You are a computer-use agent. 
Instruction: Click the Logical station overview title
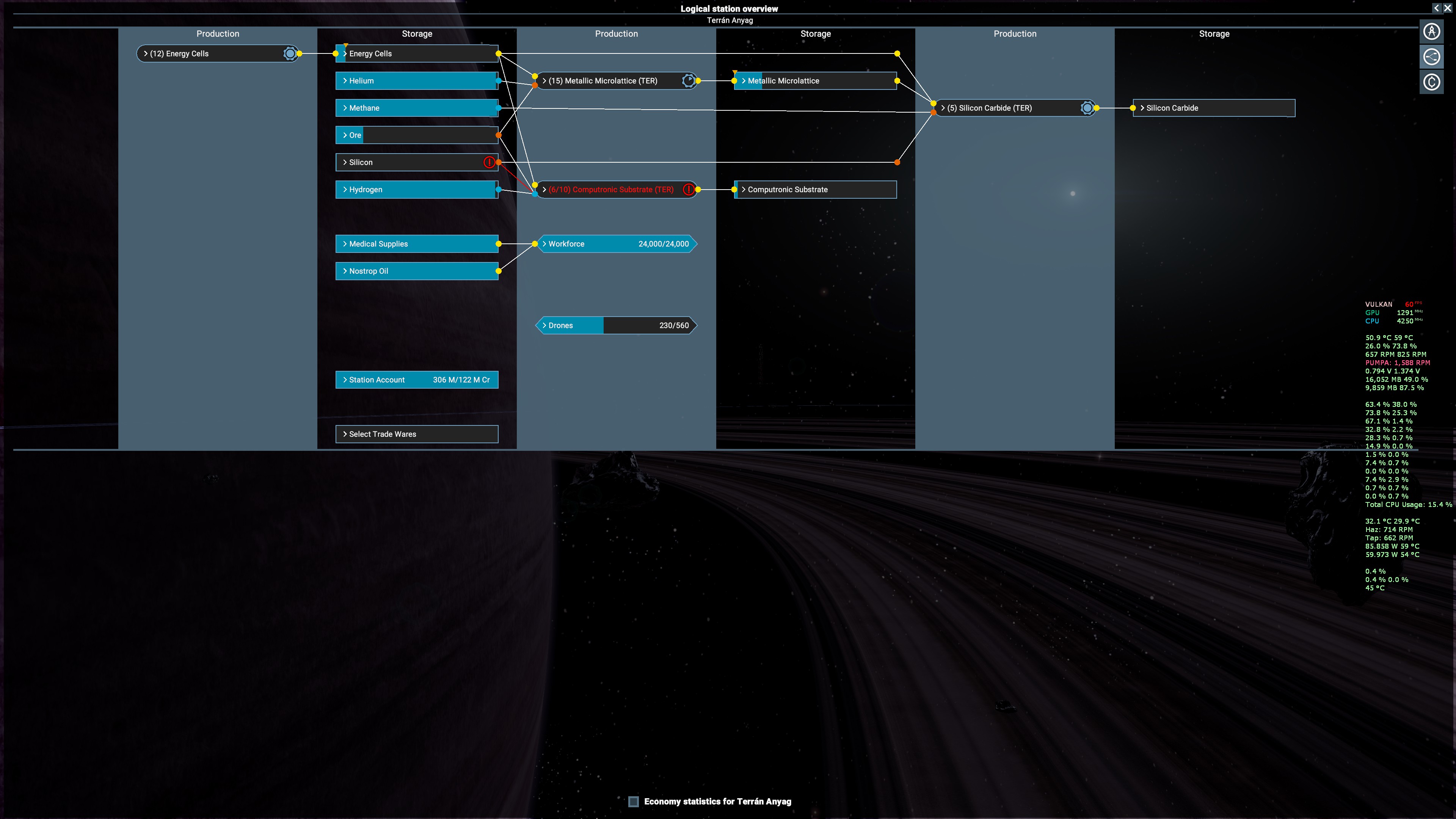(x=729, y=8)
